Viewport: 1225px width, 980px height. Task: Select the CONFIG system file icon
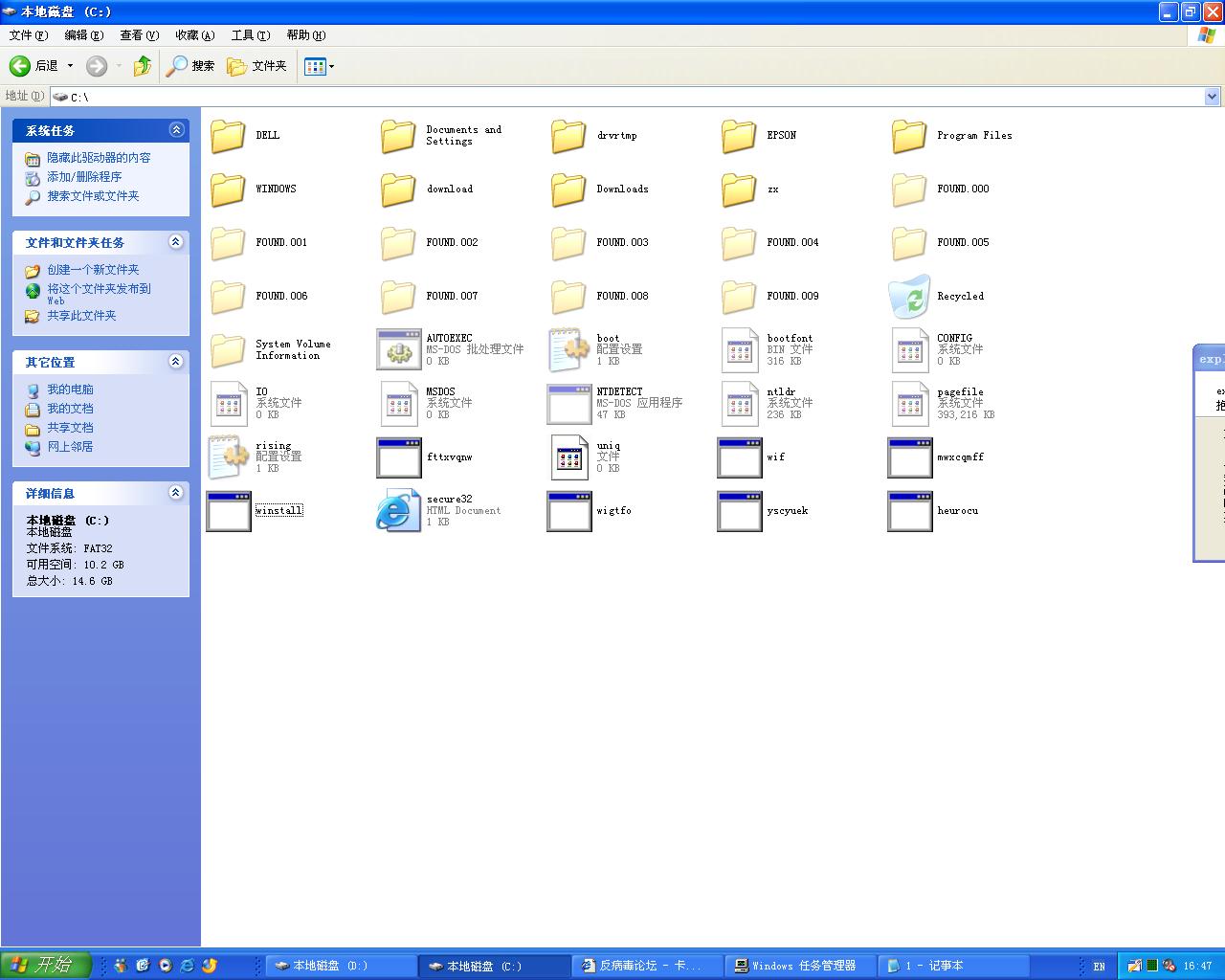909,350
